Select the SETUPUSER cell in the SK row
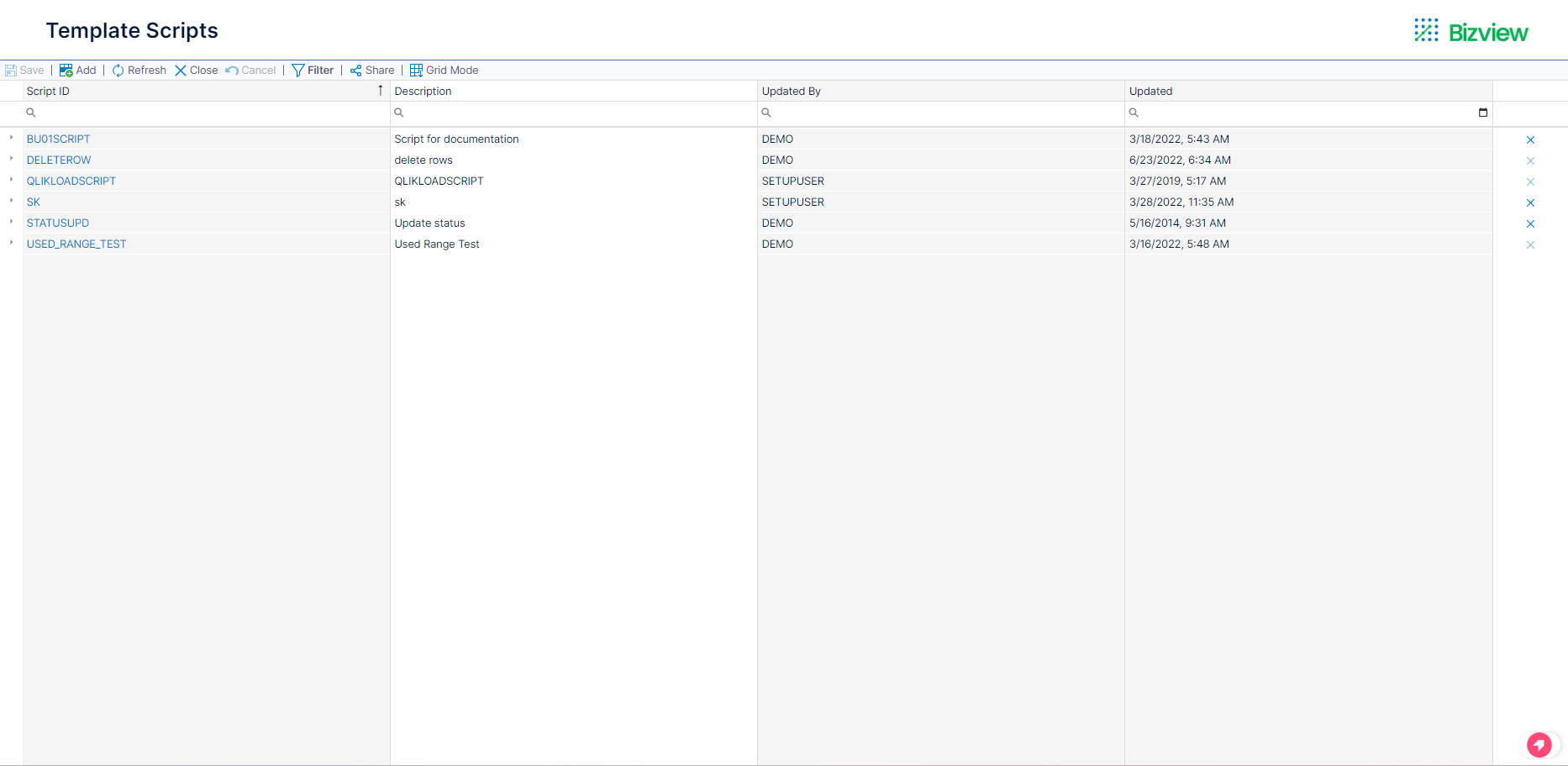Screen dimensions: 1568x766 tap(941, 202)
